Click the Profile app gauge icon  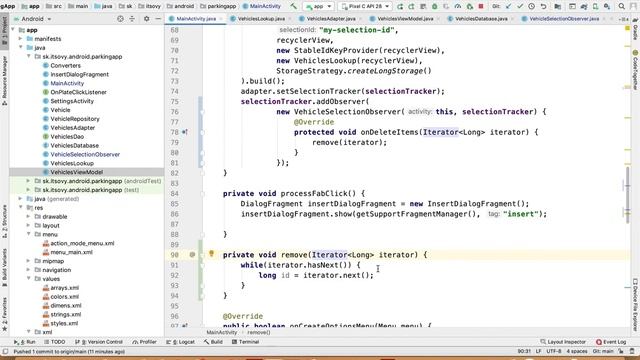click(x=458, y=6)
